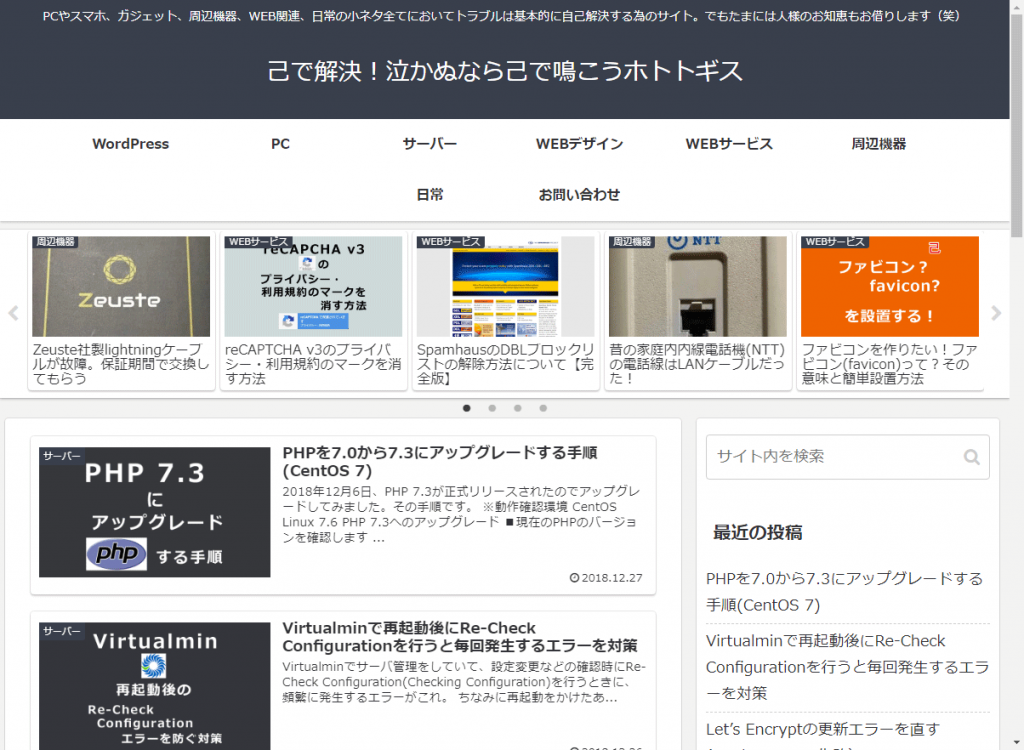Select the サーバー badge on the Virtualmin thumbnail
The image size is (1024, 750).
click(x=61, y=629)
